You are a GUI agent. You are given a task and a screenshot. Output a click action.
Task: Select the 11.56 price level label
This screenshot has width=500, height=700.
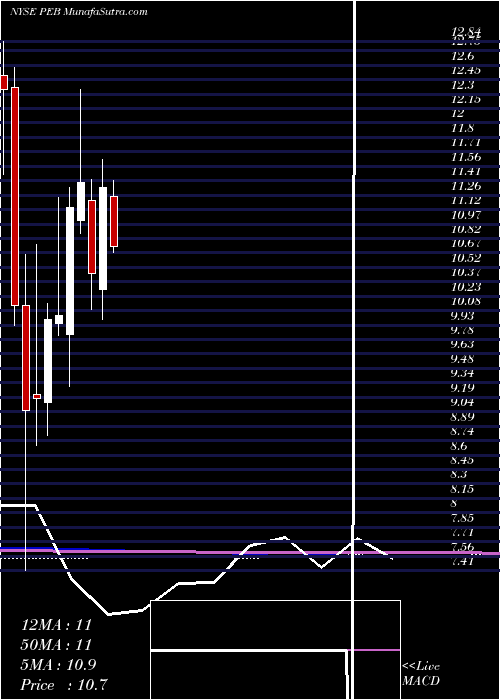coord(466,157)
